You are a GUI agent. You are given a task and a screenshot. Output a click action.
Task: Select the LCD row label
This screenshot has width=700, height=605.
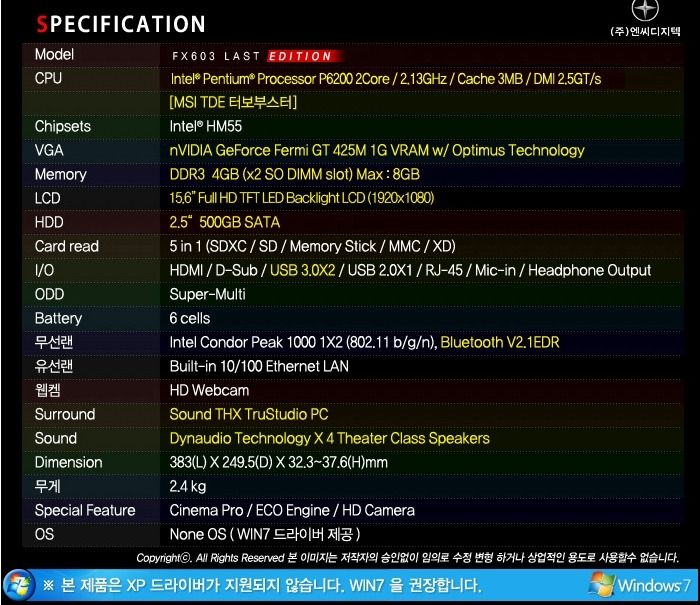tap(47, 198)
